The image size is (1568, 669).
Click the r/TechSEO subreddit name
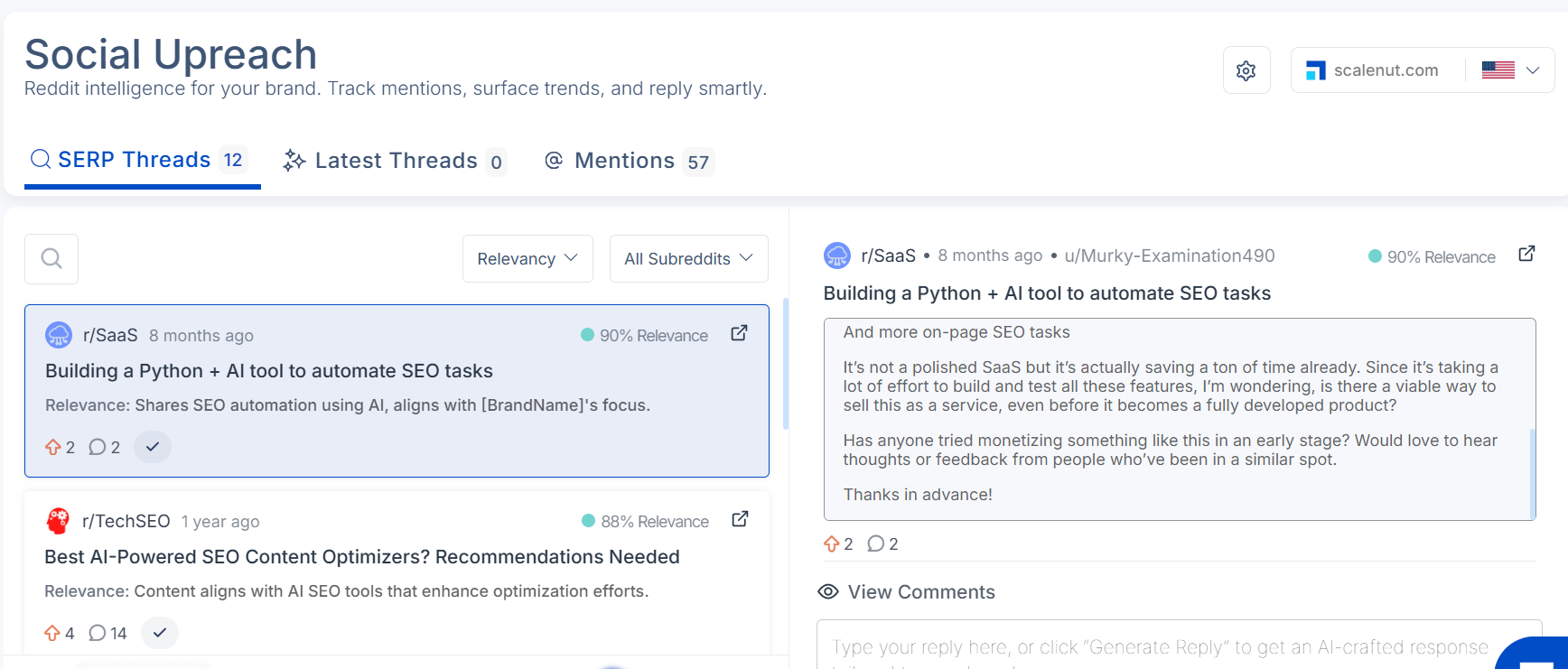tap(126, 521)
